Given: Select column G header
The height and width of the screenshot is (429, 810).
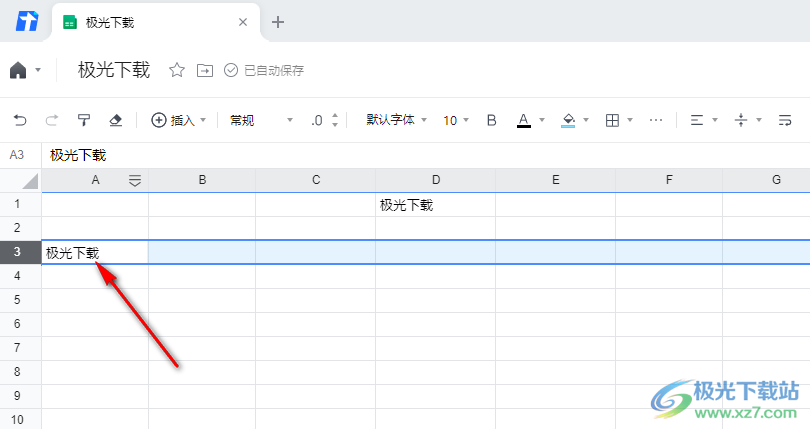Looking at the screenshot, I should click(x=766, y=180).
